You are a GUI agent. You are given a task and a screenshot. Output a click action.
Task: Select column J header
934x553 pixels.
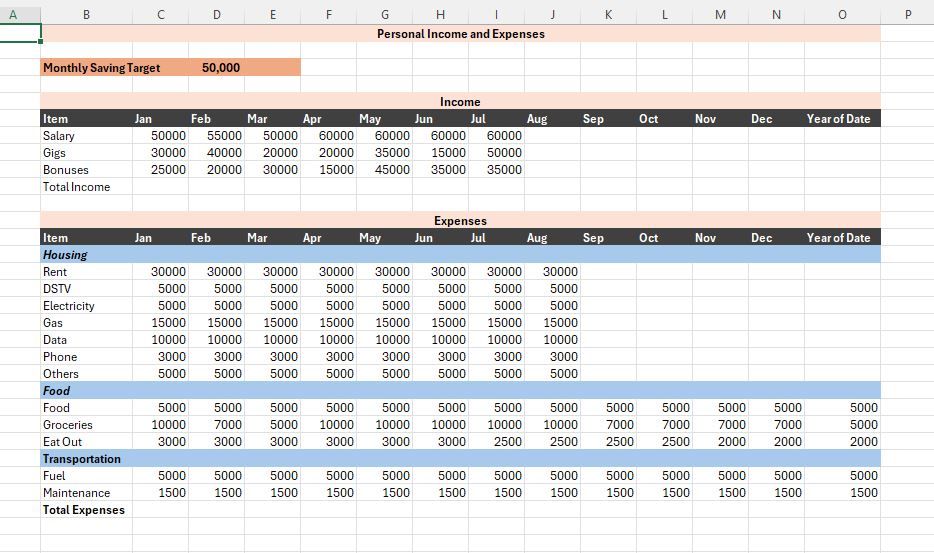[552, 14]
